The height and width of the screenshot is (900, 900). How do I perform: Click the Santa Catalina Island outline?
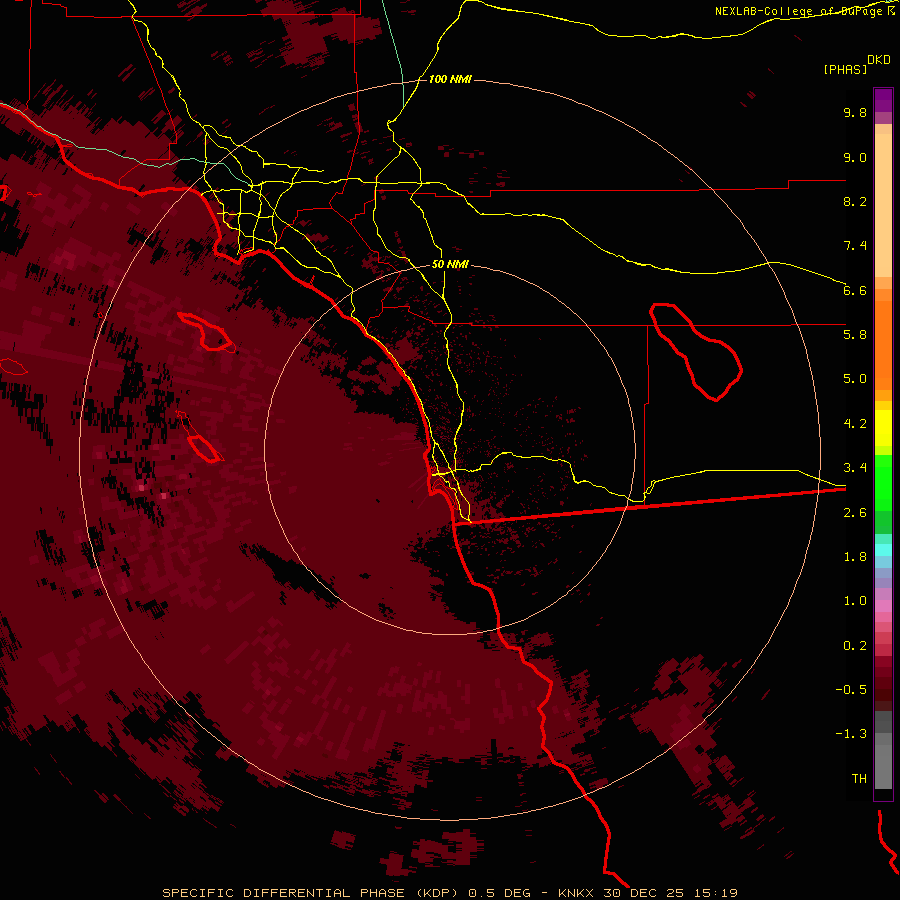[207, 332]
